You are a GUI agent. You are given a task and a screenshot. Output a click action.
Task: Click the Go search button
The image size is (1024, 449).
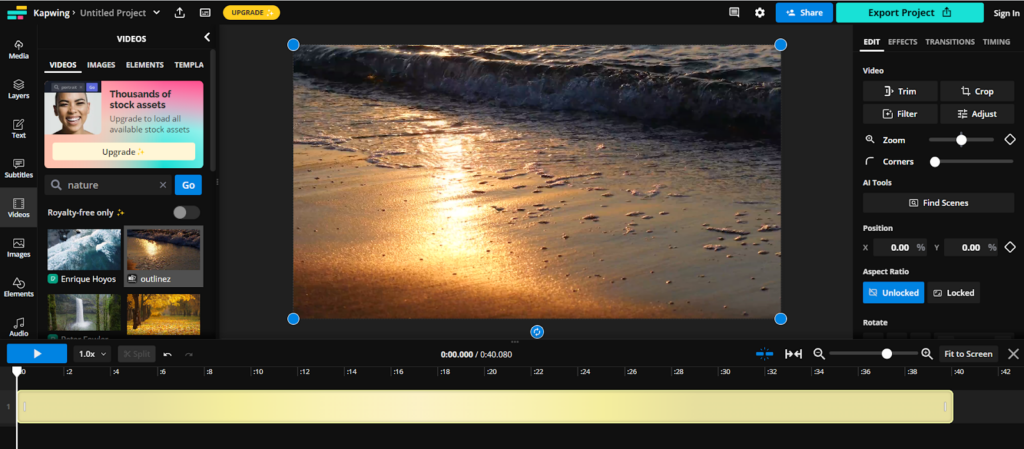tap(188, 185)
